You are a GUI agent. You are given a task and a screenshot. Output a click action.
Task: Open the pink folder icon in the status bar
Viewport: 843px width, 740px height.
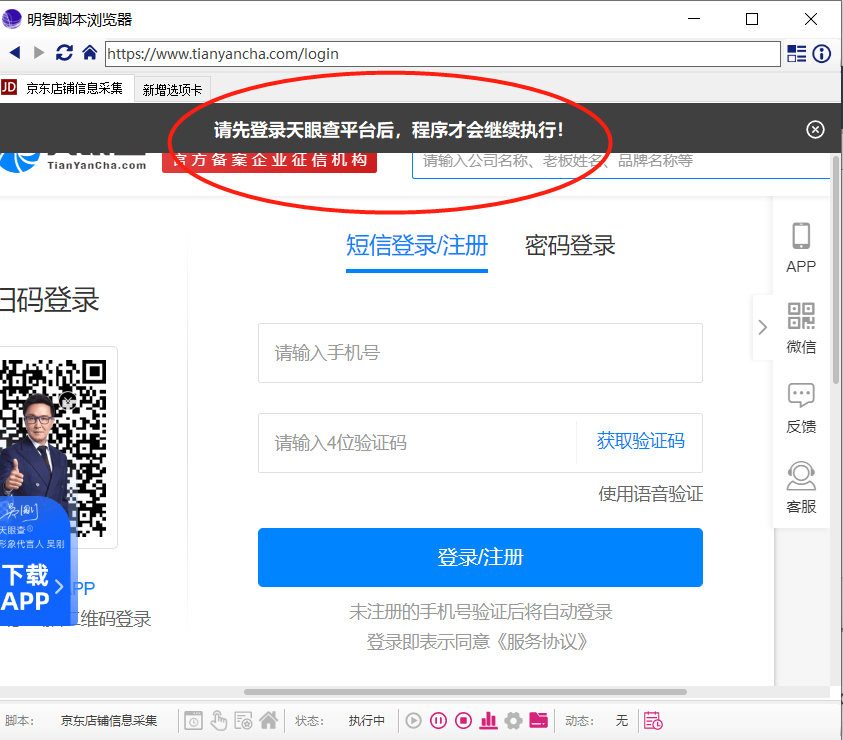pos(538,720)
